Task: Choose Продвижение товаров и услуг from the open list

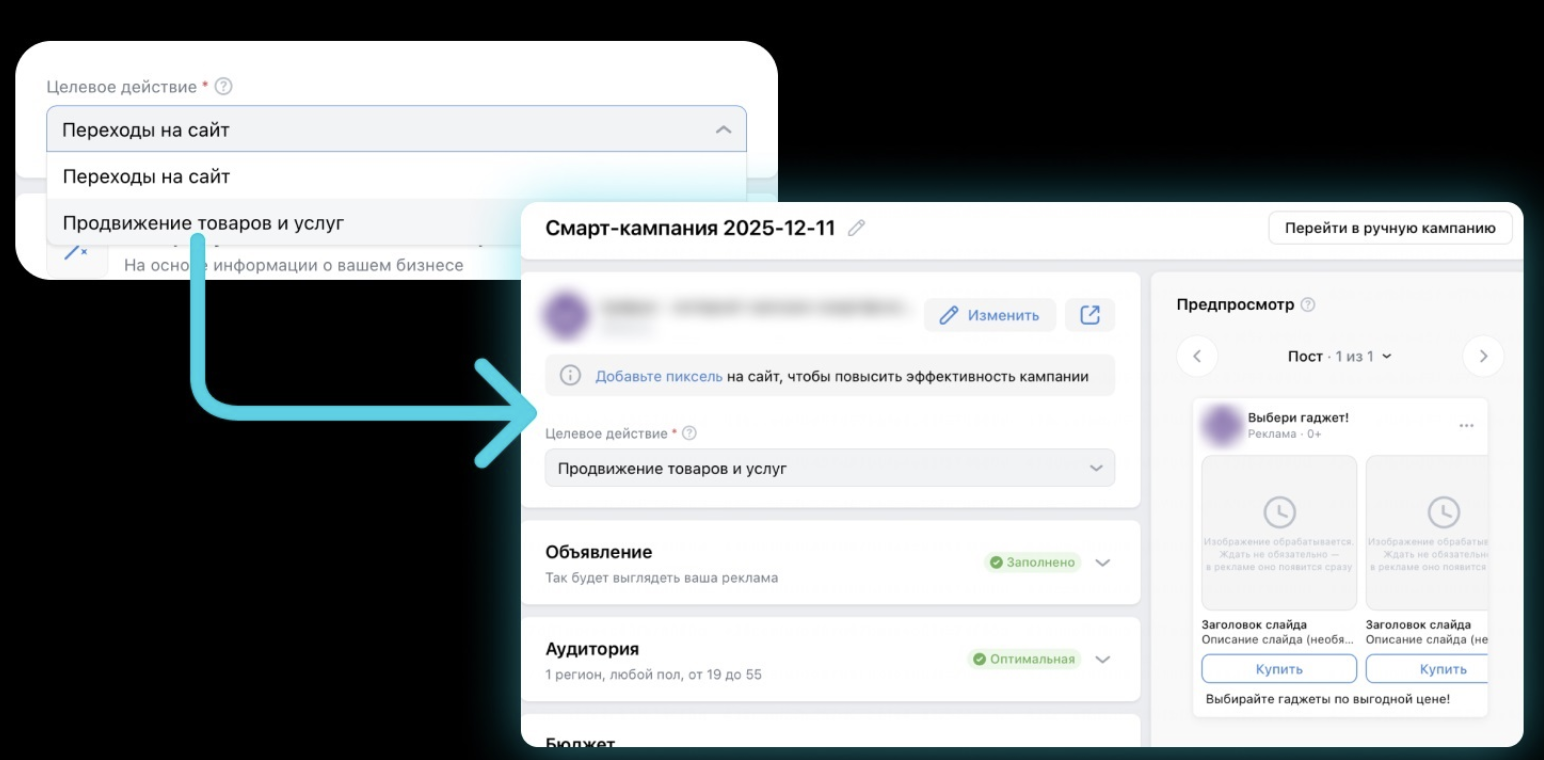Action: click(203, 222)
